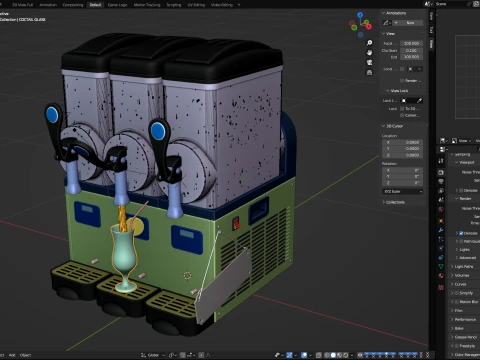Enable the Local Camera checkbox

click(x=402, y=69)
